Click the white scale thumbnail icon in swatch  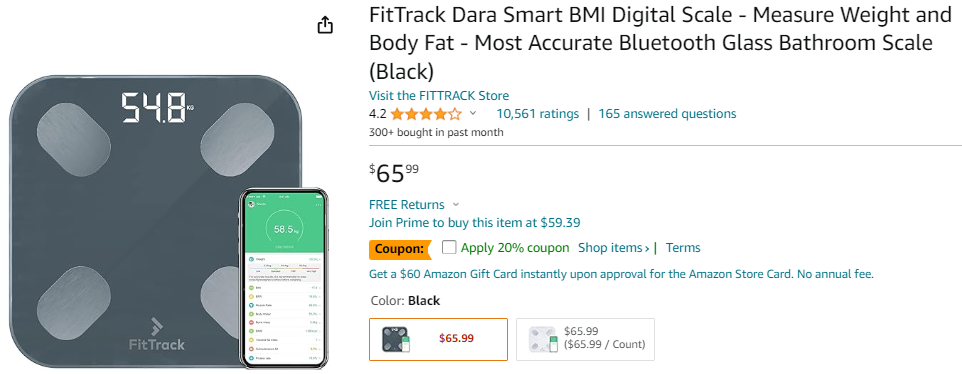544,339
